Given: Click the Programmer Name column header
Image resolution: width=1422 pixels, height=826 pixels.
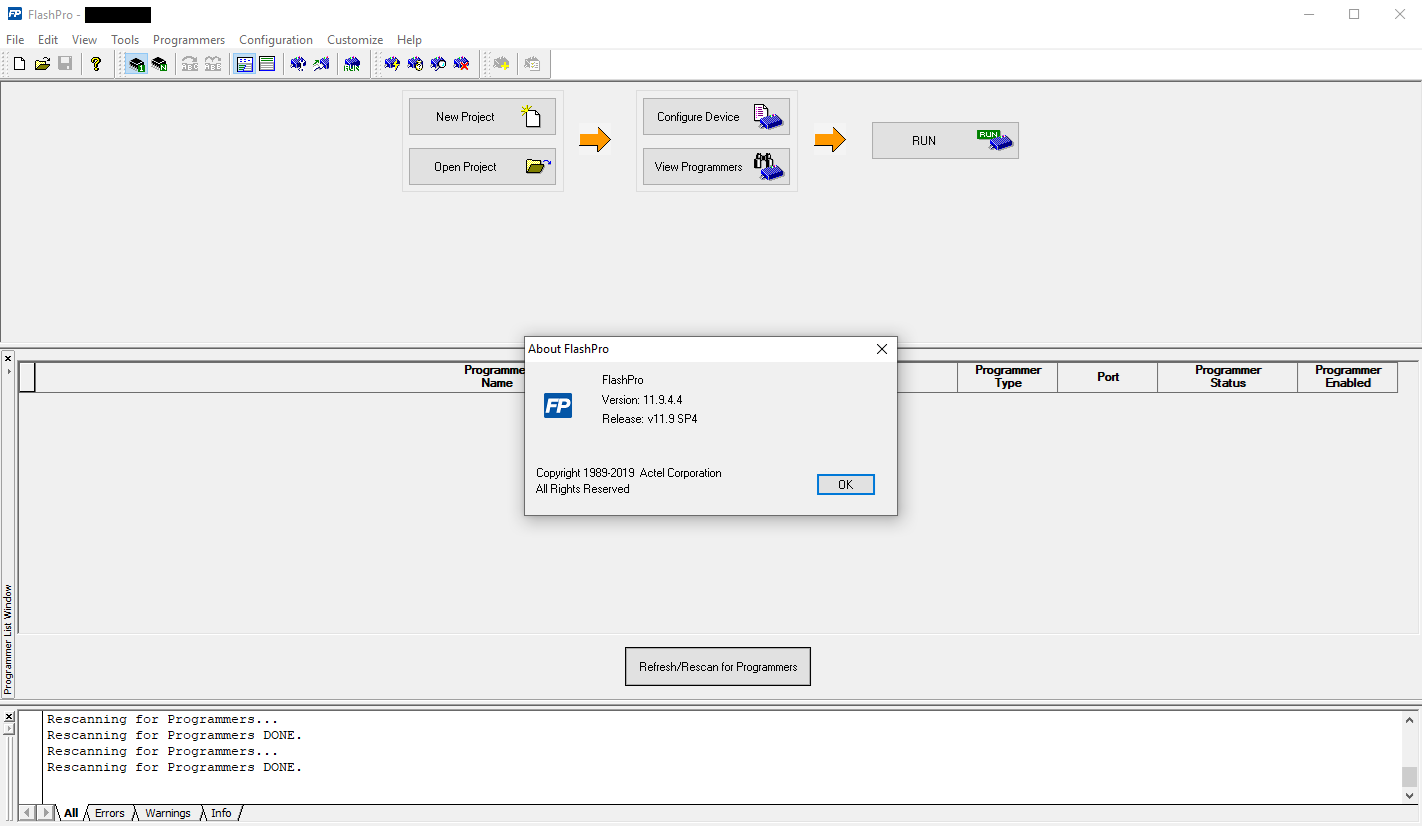Looking at the screenshot, I should 496,377.
